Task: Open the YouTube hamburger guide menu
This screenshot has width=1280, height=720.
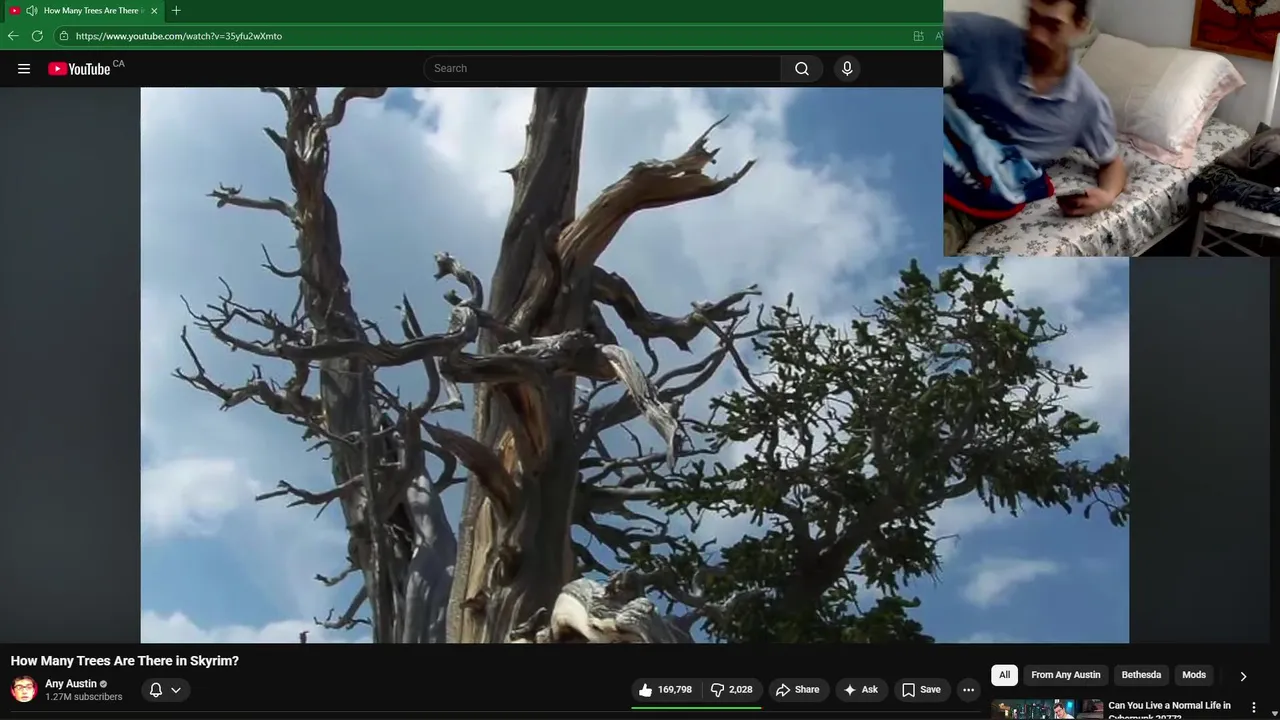Action: (x=24, y=69)
